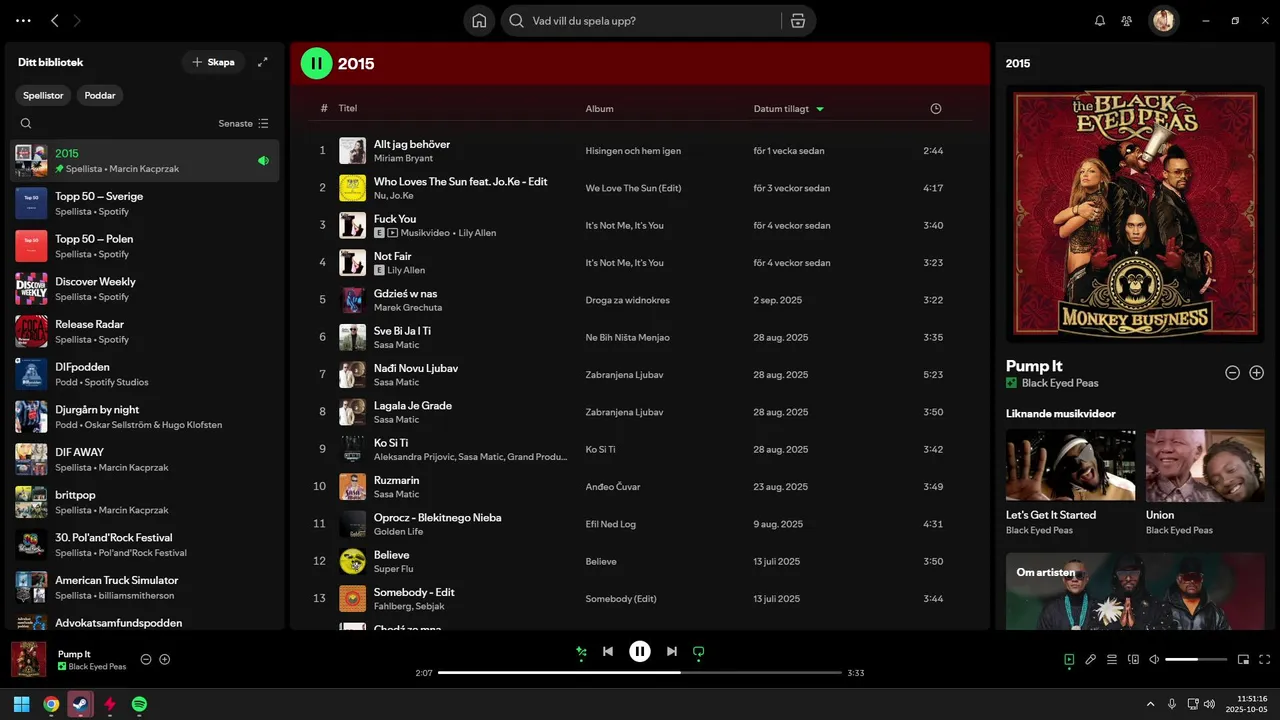Search within Ditt bibliotek using magnifier icon
The image size is (1280, 720).
pyautogui.click(x=26, y=124)
